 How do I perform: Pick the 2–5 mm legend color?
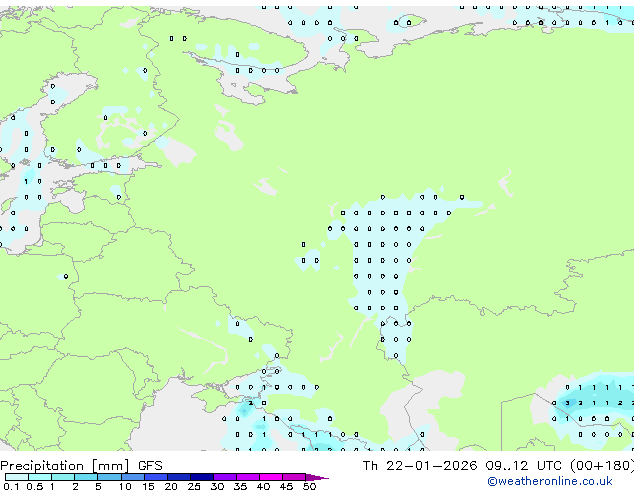(86, 477)
